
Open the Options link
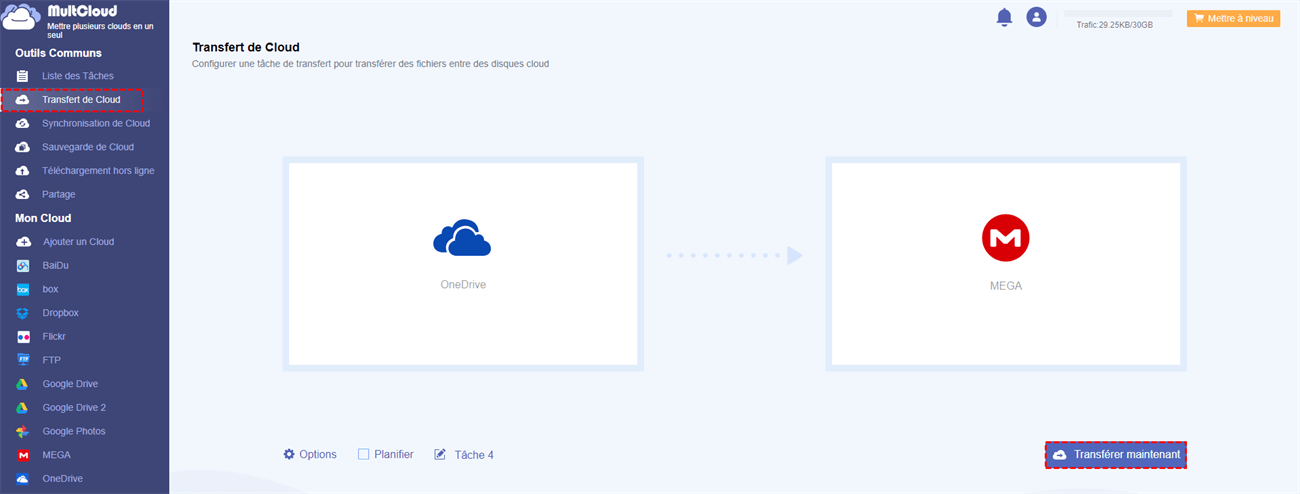pyautogui.click(x=318, y=454)
